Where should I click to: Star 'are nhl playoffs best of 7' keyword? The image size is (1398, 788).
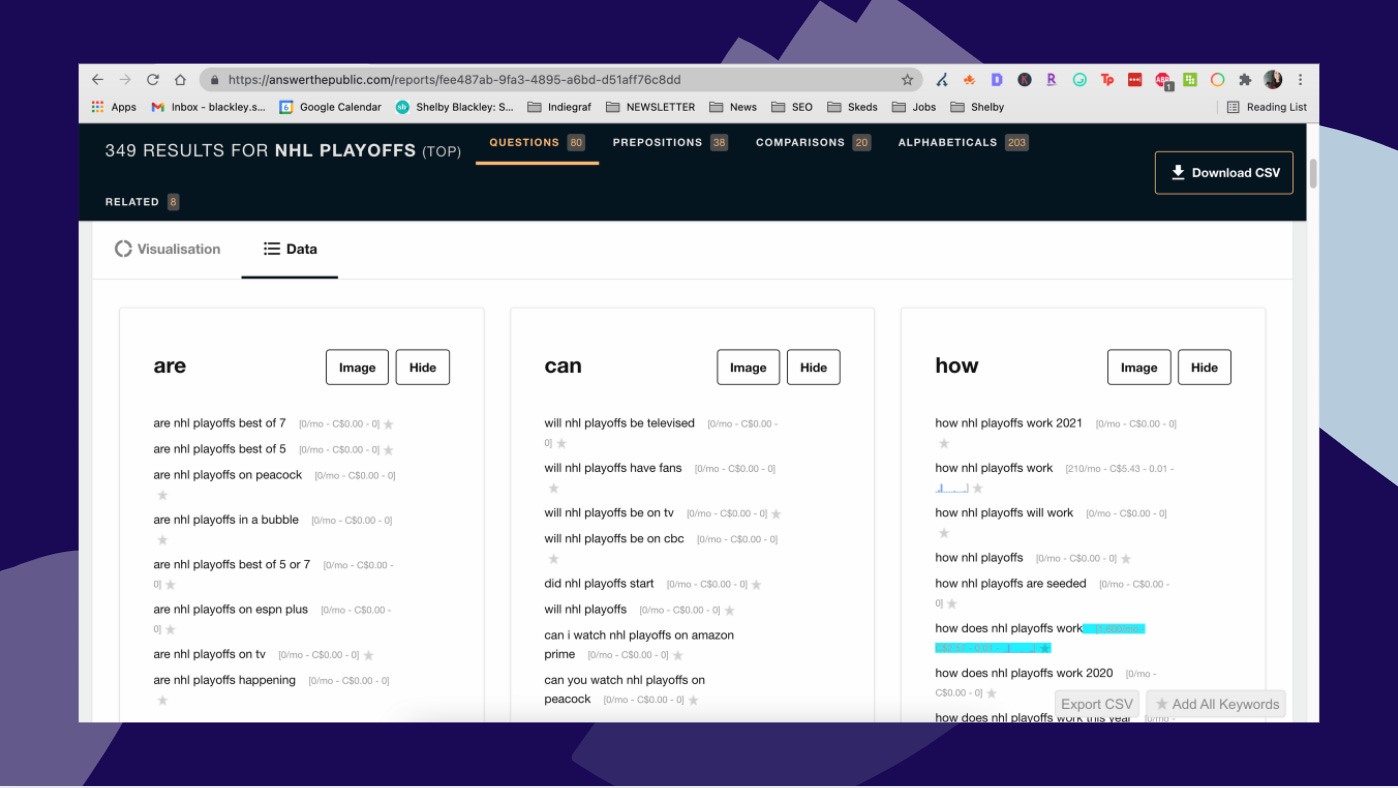click(x=389, y=424)
